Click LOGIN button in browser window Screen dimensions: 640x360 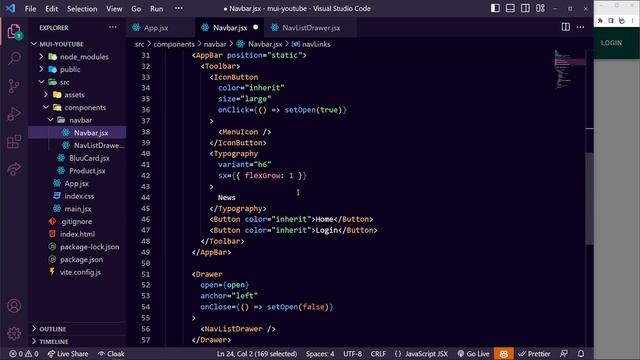(x=611, y=43)
